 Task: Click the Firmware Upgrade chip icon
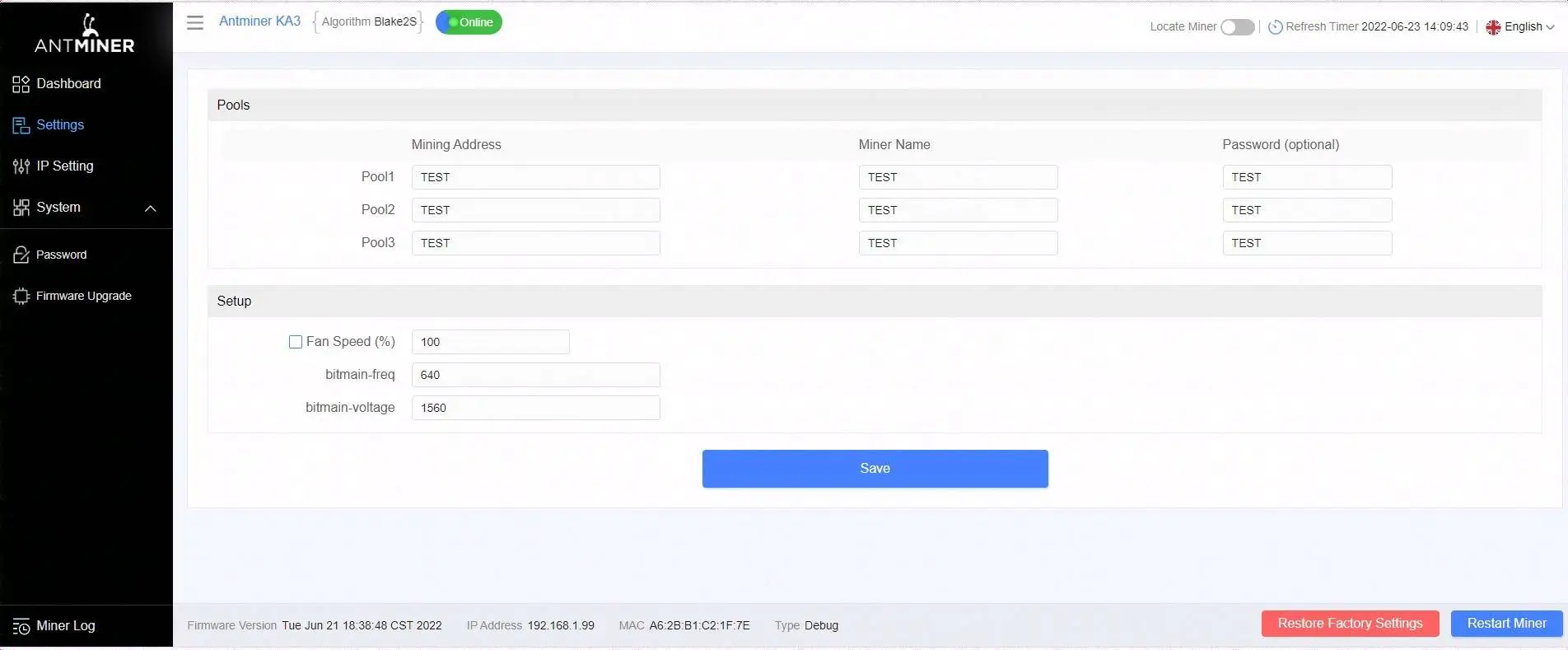[x=21, y=296]
